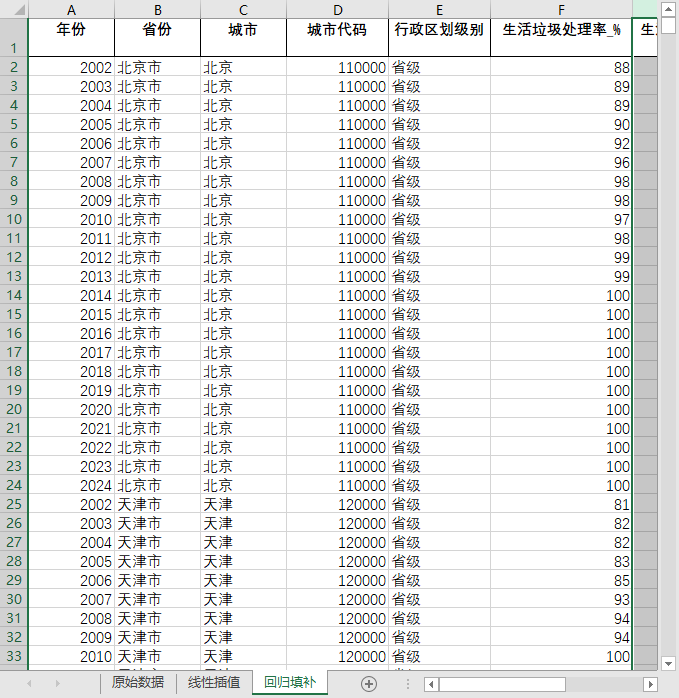The image size is (679, 698).
Task: Click value 100 in row 14
Action: (x=561, y=295)
